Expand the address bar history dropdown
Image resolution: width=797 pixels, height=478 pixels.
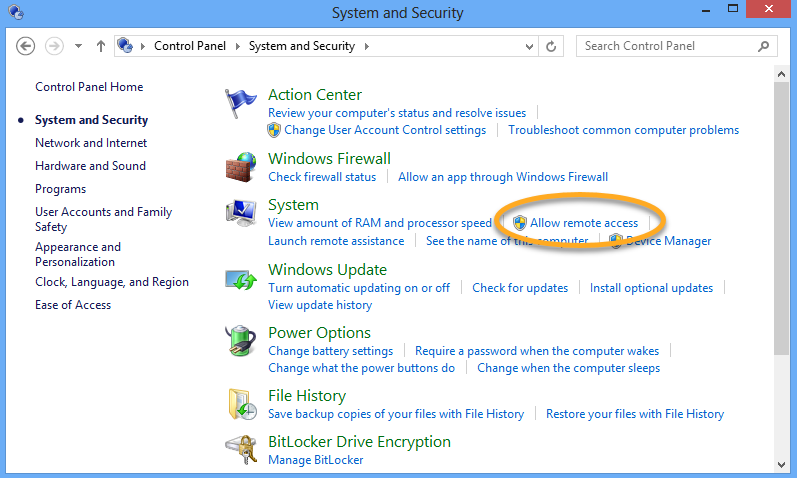pyautogui.click(x=528, y=46)
